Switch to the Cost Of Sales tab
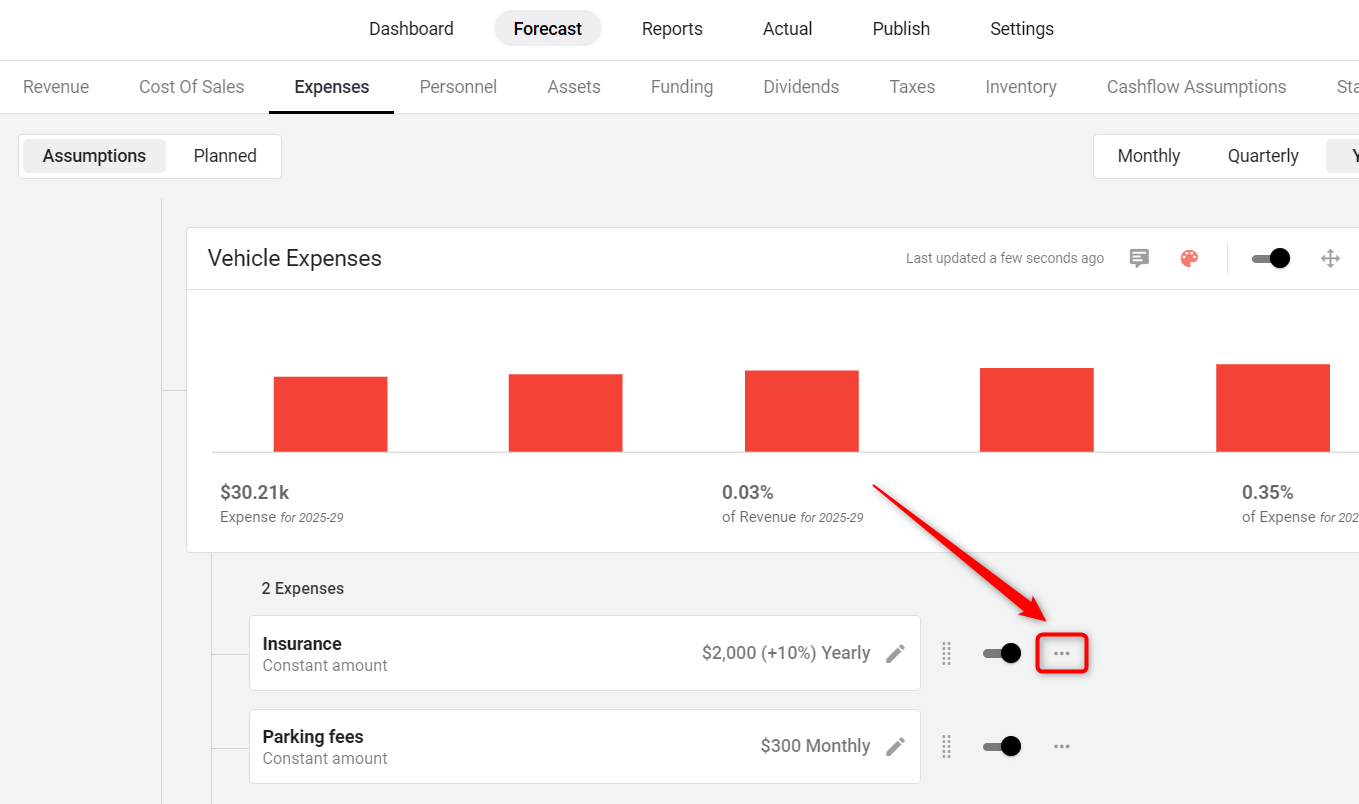The height and width of the screenshot is (804, 1359). 192,87
